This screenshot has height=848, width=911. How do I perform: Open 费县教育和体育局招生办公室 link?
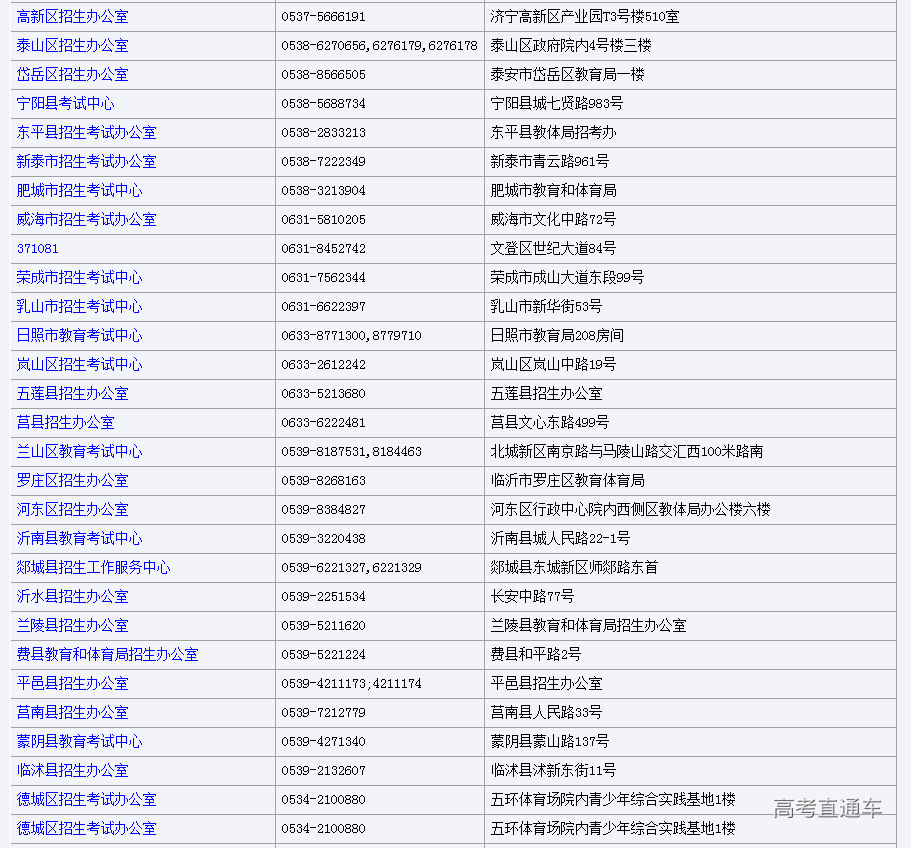(x=107, y=655)
